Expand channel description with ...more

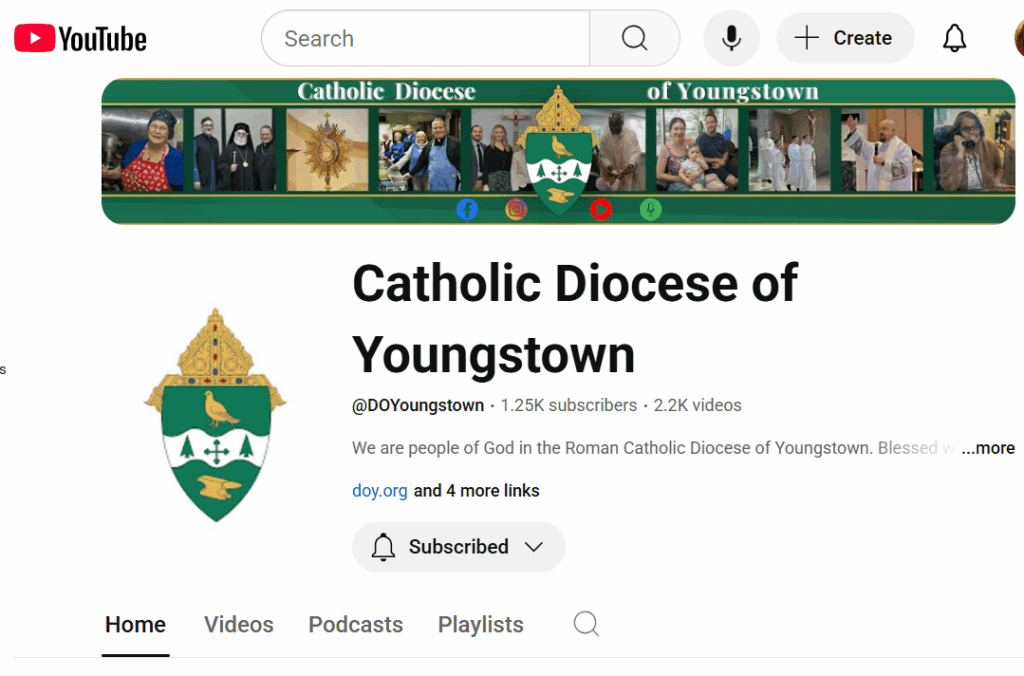[987, 448]
